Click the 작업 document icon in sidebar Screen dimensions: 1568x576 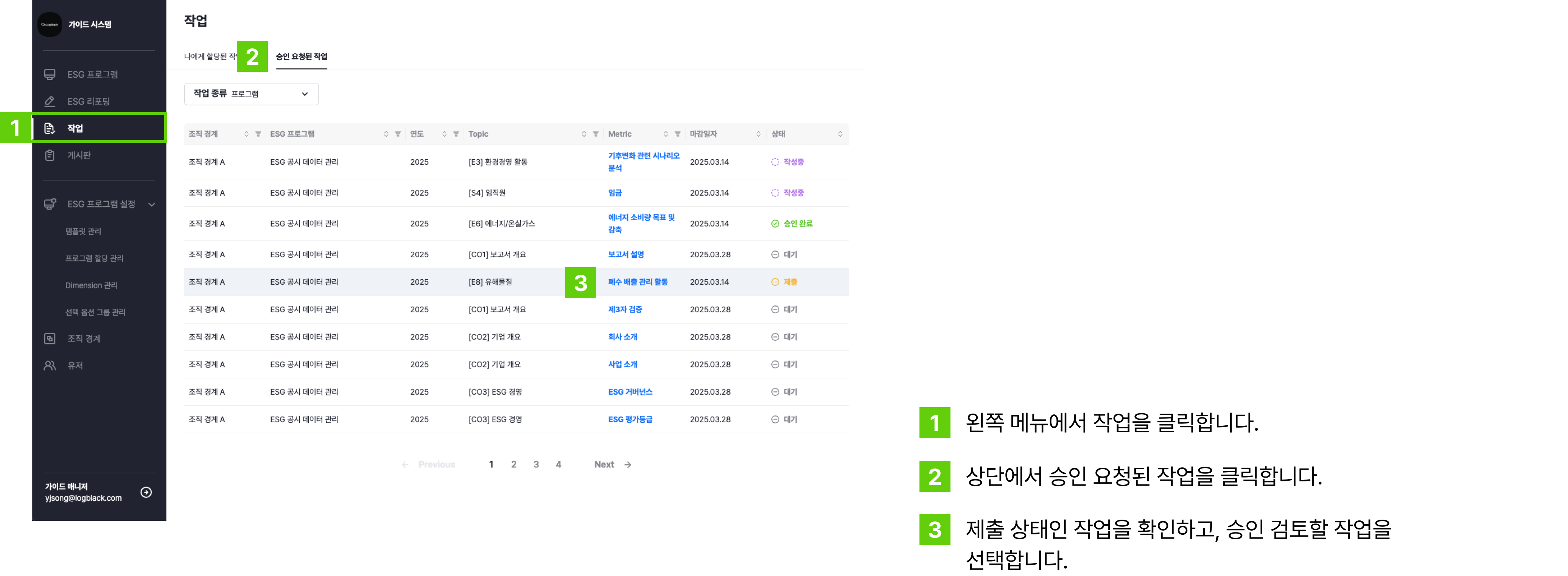(50, 128)
